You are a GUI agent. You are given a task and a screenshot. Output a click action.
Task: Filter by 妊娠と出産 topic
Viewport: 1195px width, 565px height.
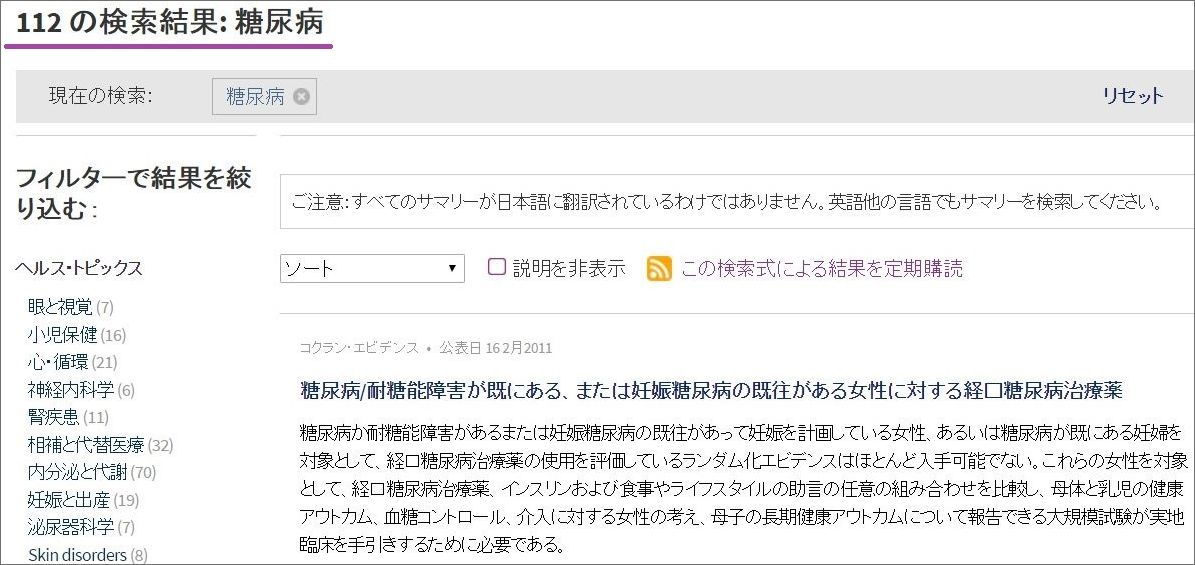(x=69, y=500)
